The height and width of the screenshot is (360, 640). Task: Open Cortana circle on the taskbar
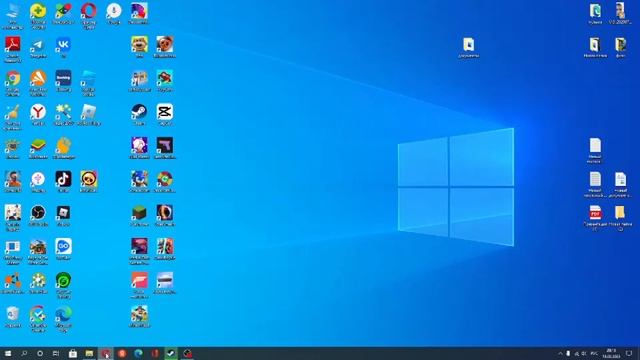40,353
